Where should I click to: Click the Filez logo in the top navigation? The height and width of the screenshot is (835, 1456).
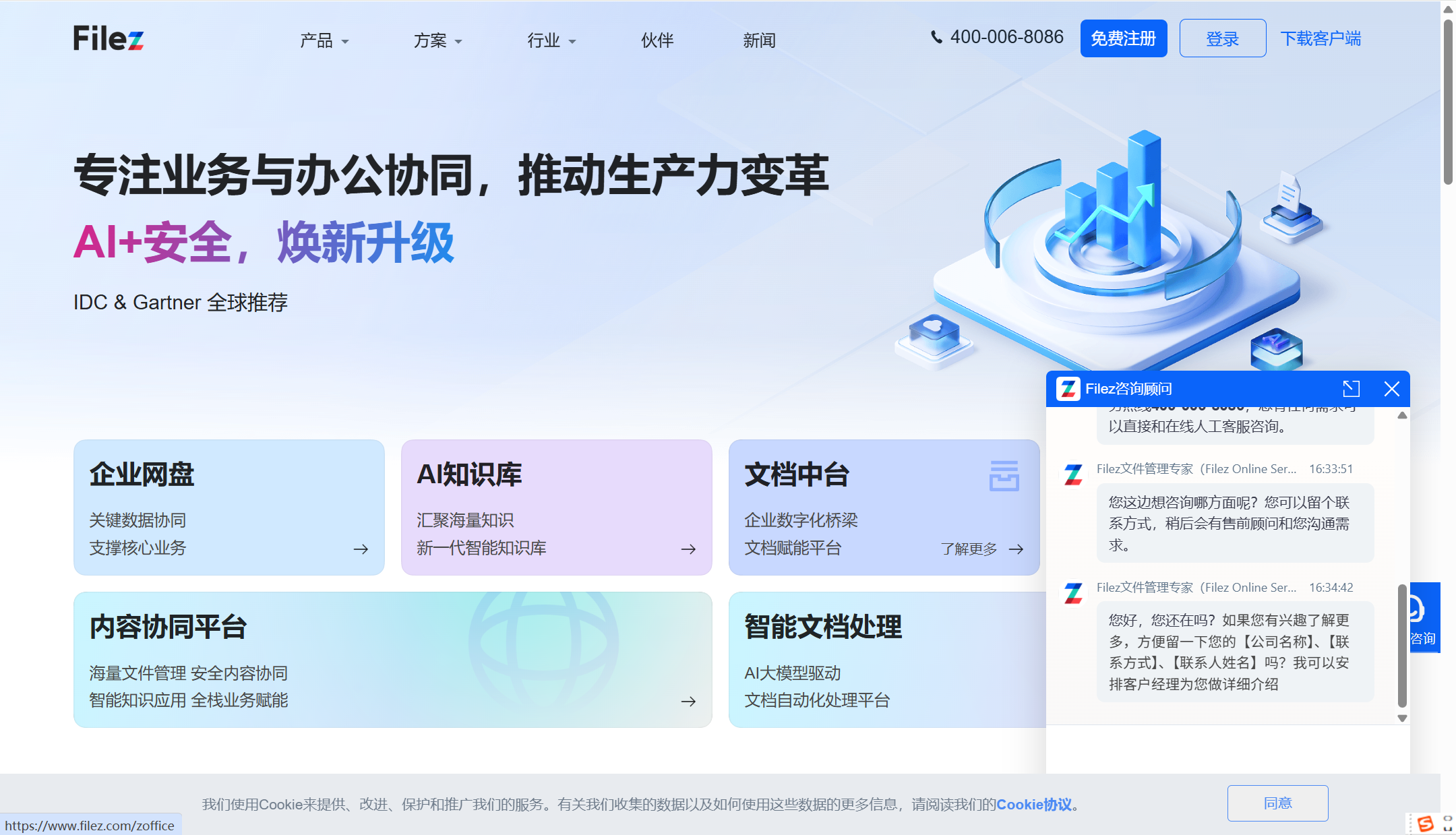click(x=108, y=39)
